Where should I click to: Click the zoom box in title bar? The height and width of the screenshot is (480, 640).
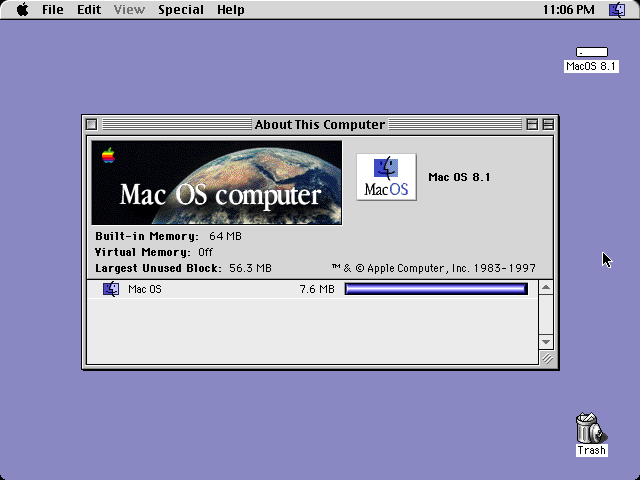tap(531, 124)
